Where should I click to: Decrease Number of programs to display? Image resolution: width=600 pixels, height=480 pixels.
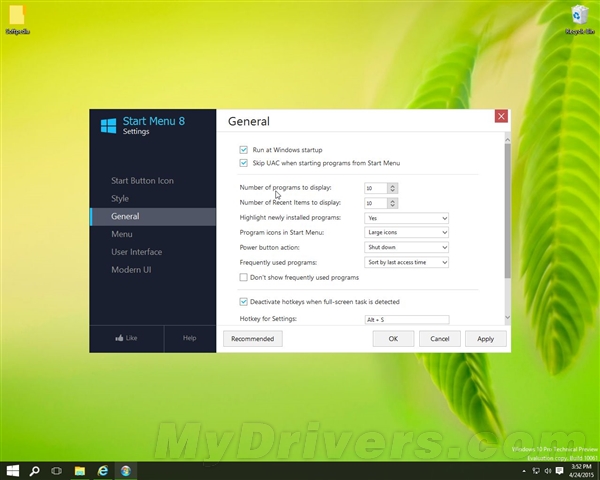393,191
